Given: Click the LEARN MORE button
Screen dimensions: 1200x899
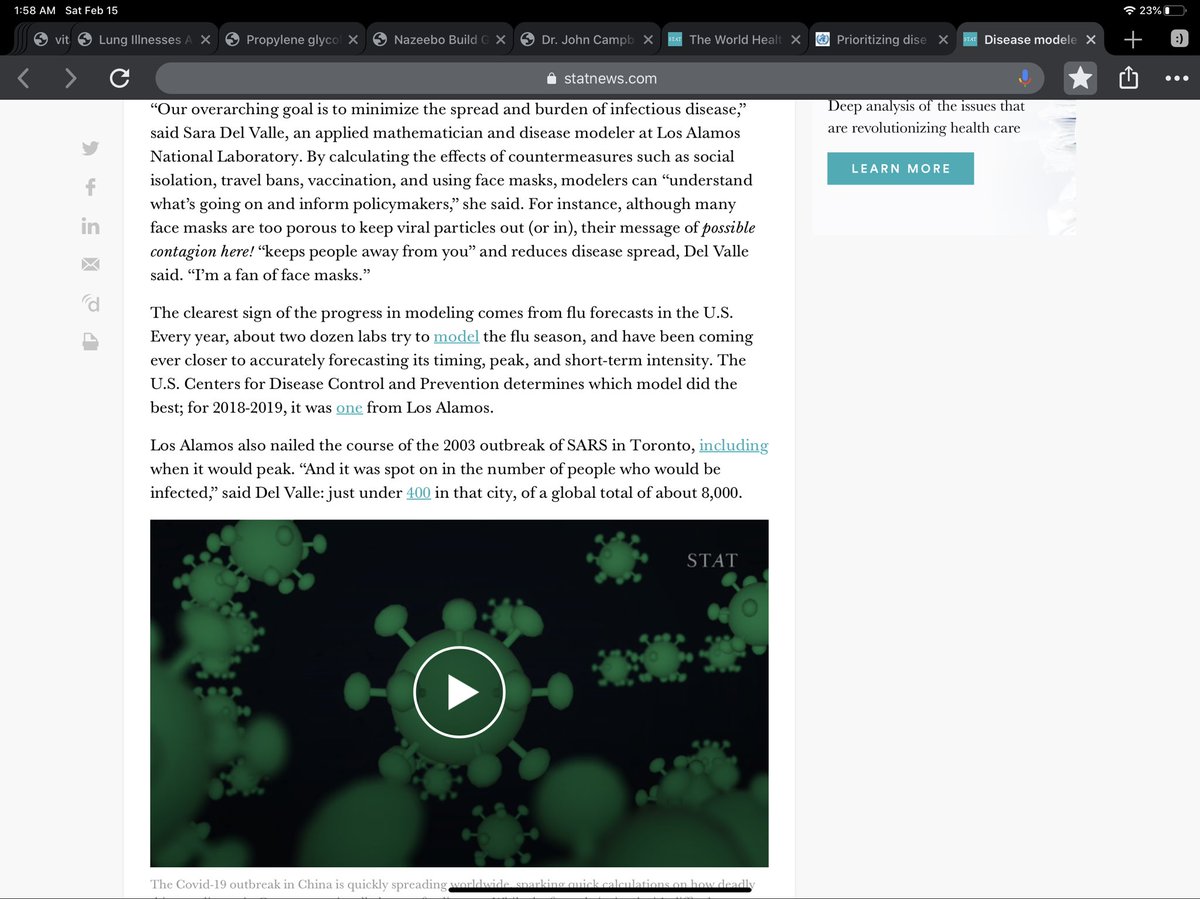Looking at the screenshot, I should tap(900, 168).
